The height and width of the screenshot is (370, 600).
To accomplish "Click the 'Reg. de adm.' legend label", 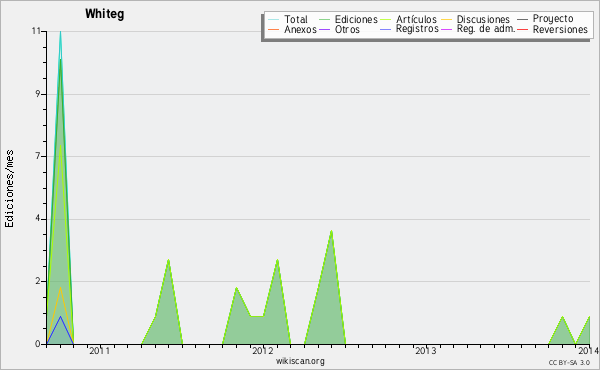I will pos(486,29).
